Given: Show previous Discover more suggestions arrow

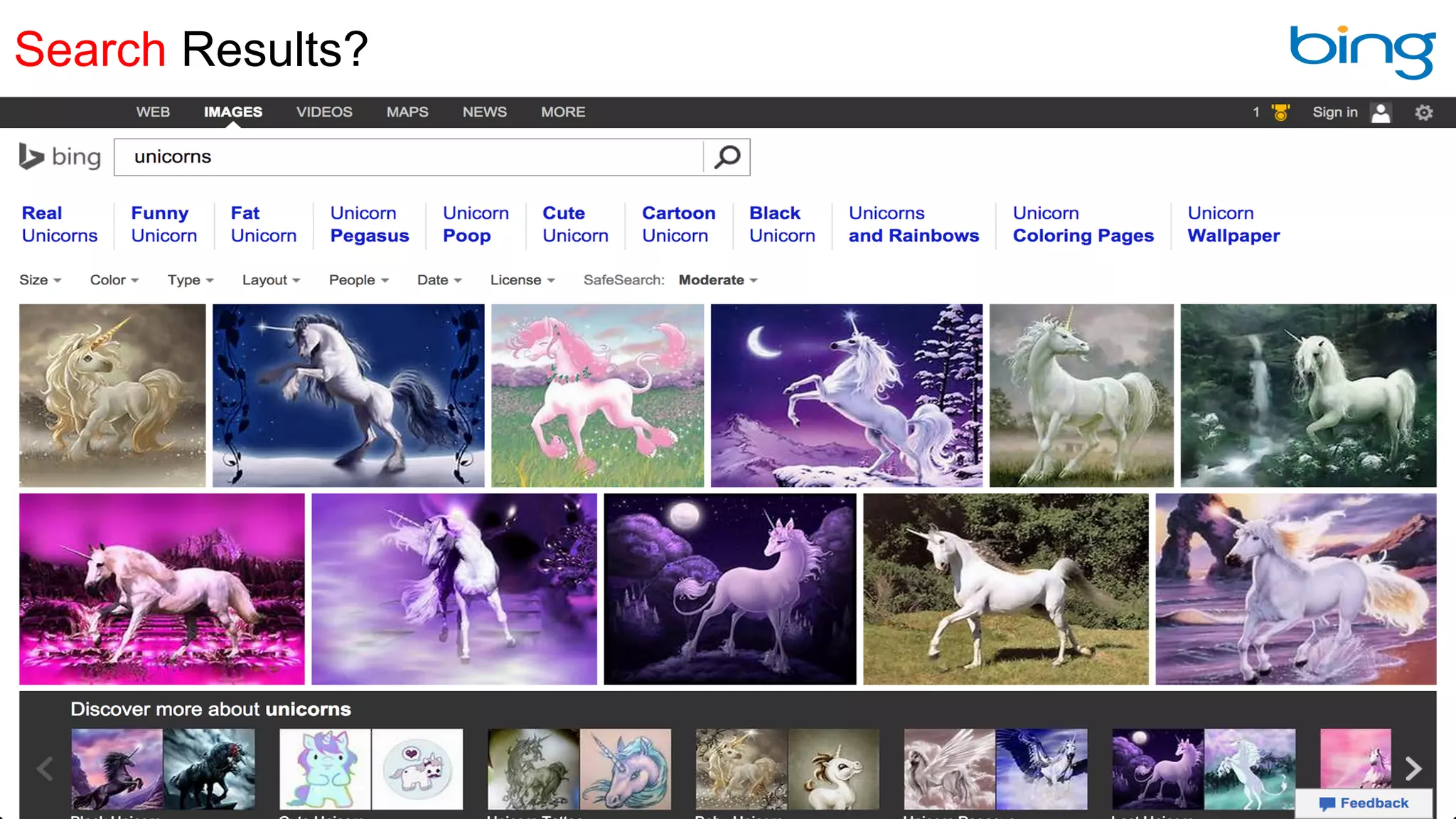Looking at the screenshot, I should pyautogui.click(x=45, y=769).
